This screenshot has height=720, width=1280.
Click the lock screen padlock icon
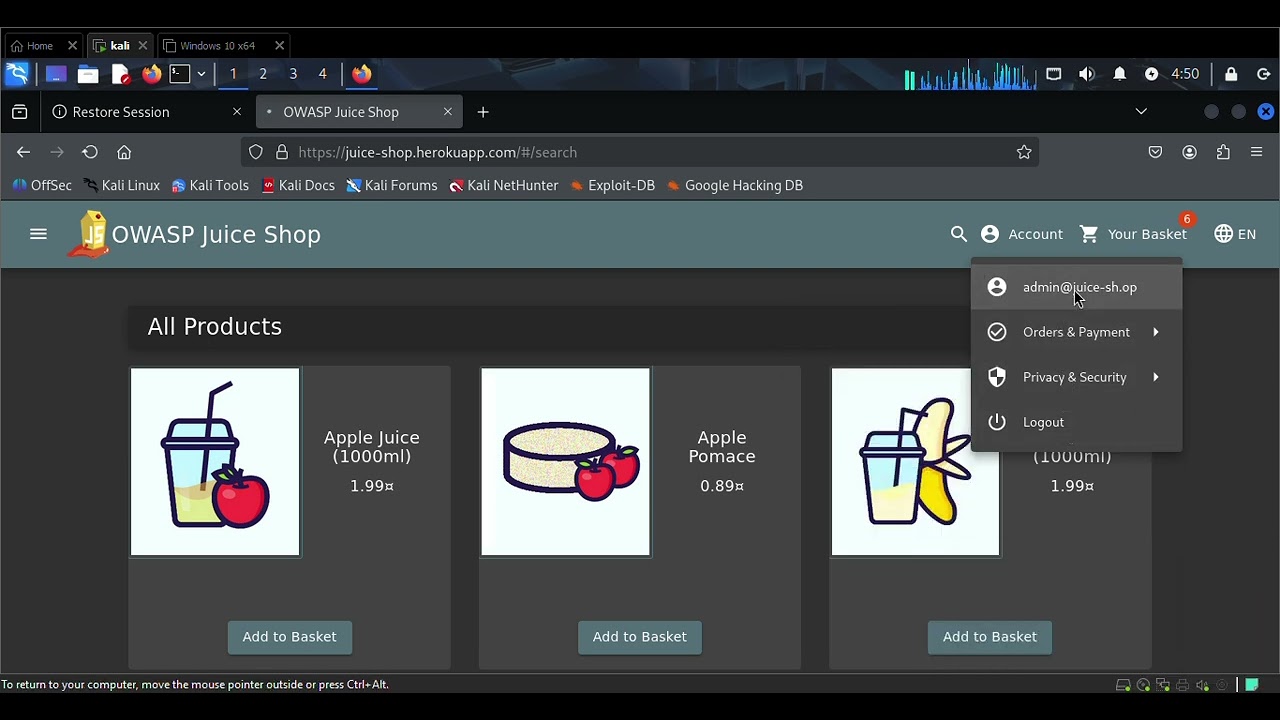(x=1231, y=74)
